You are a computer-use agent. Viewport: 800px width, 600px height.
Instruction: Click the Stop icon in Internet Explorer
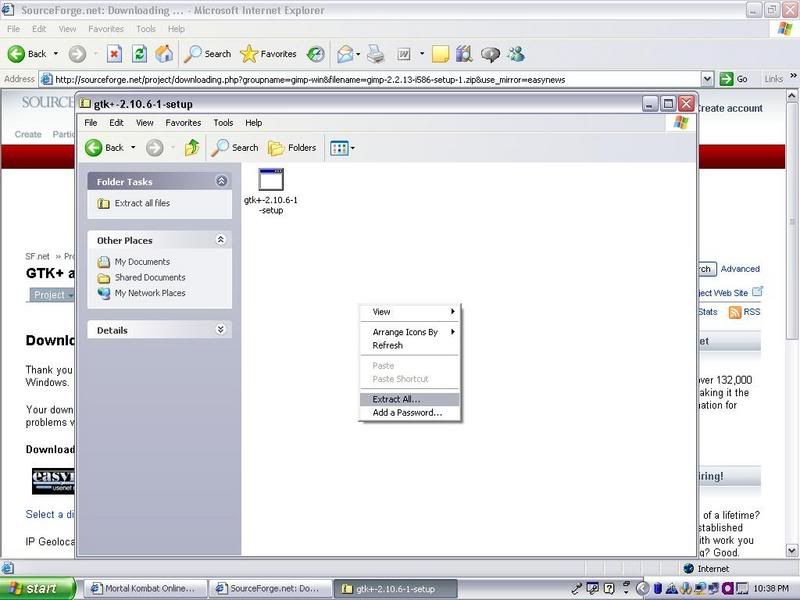coord(114,54)
